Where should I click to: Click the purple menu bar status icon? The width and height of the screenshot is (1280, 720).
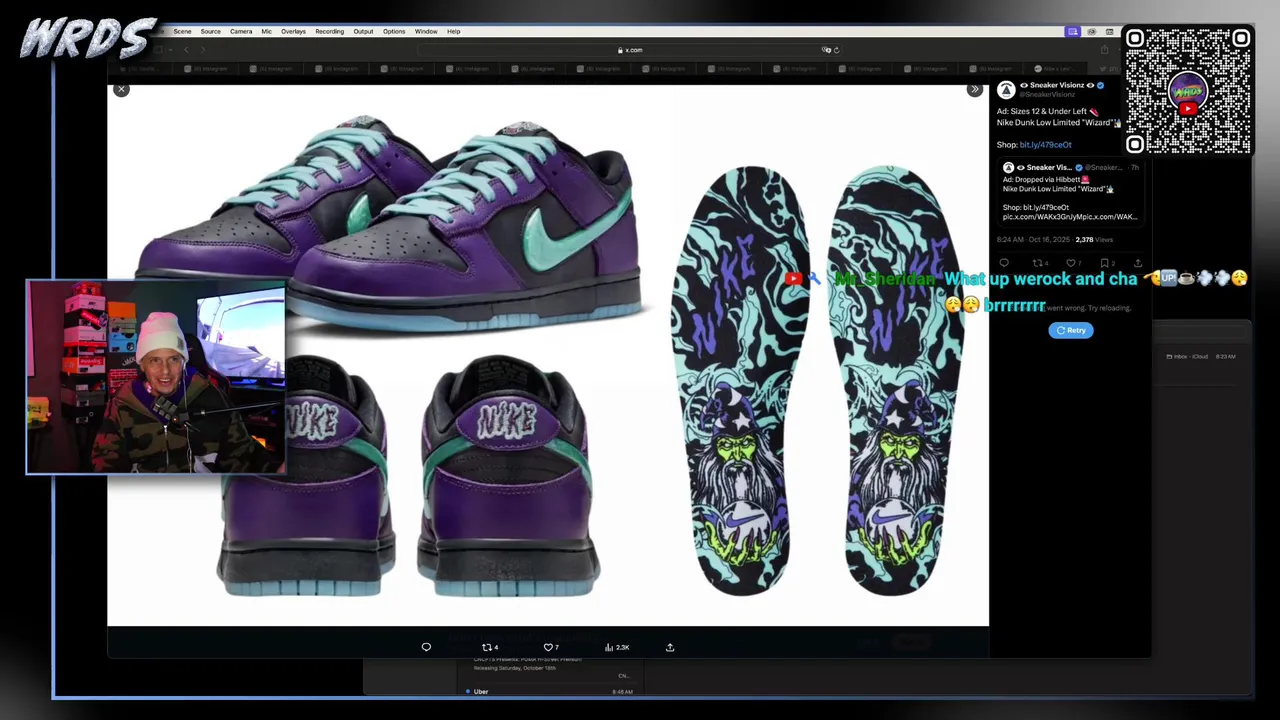point(1072,31)
